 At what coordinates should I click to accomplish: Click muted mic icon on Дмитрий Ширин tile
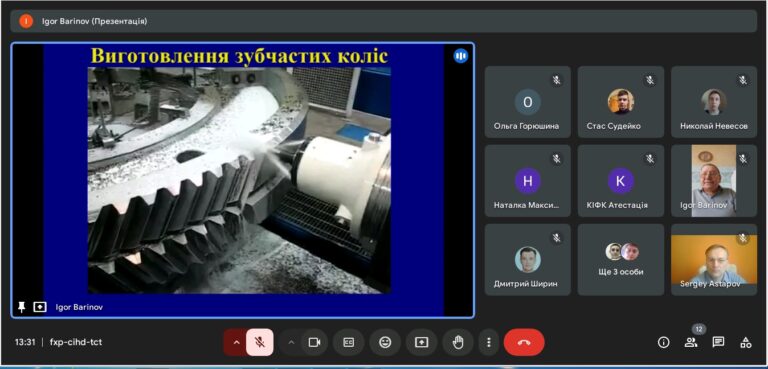click(556, 238)
